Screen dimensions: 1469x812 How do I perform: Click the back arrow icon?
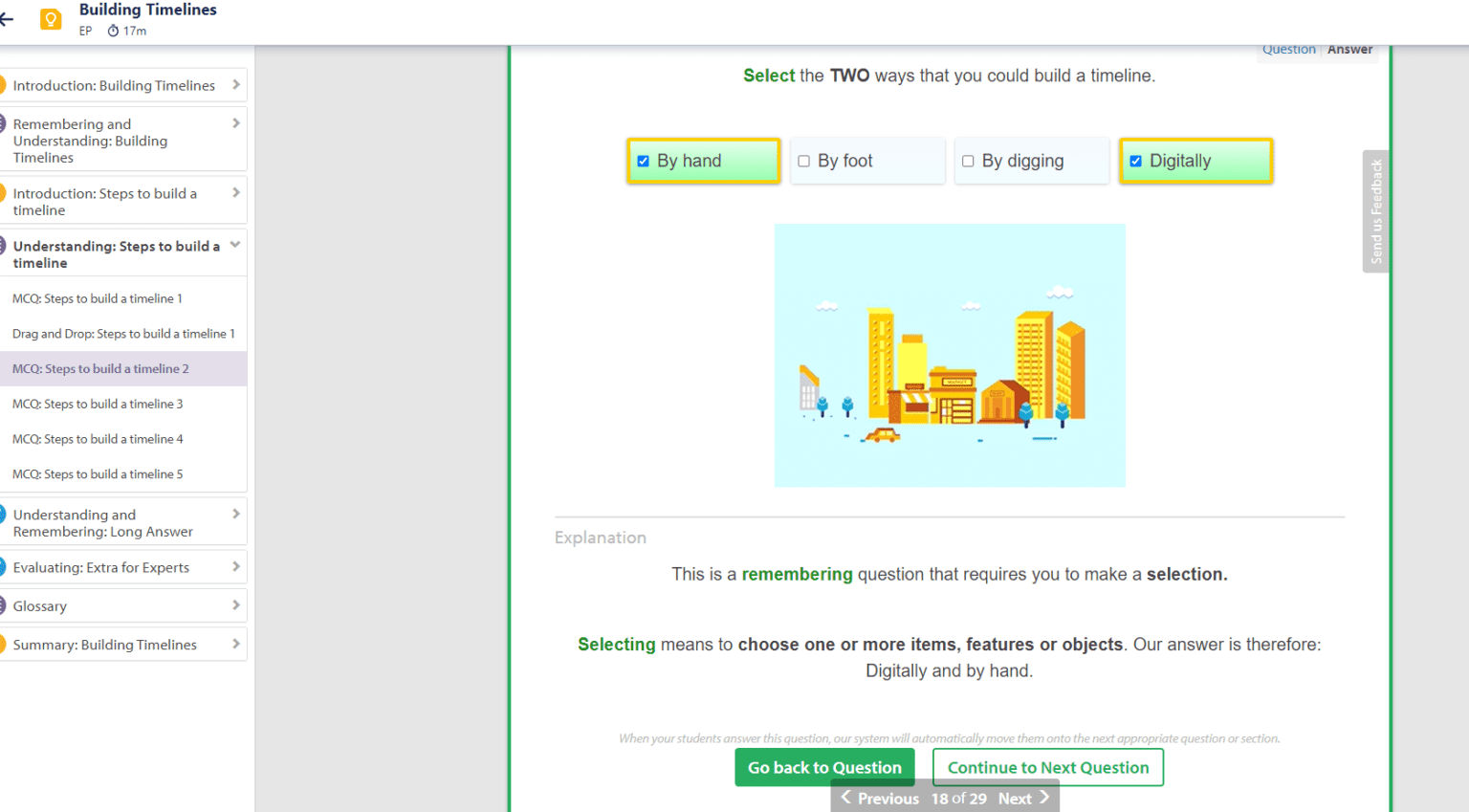click(8, 19)
